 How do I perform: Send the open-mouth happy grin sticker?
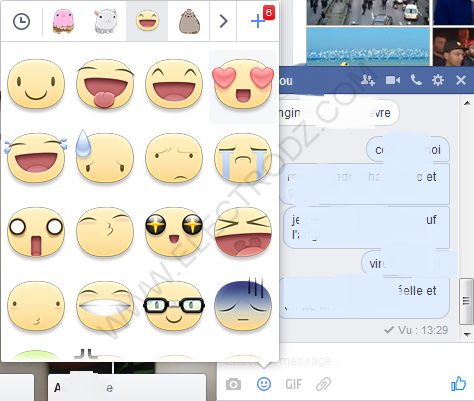(x=174, y=84)
